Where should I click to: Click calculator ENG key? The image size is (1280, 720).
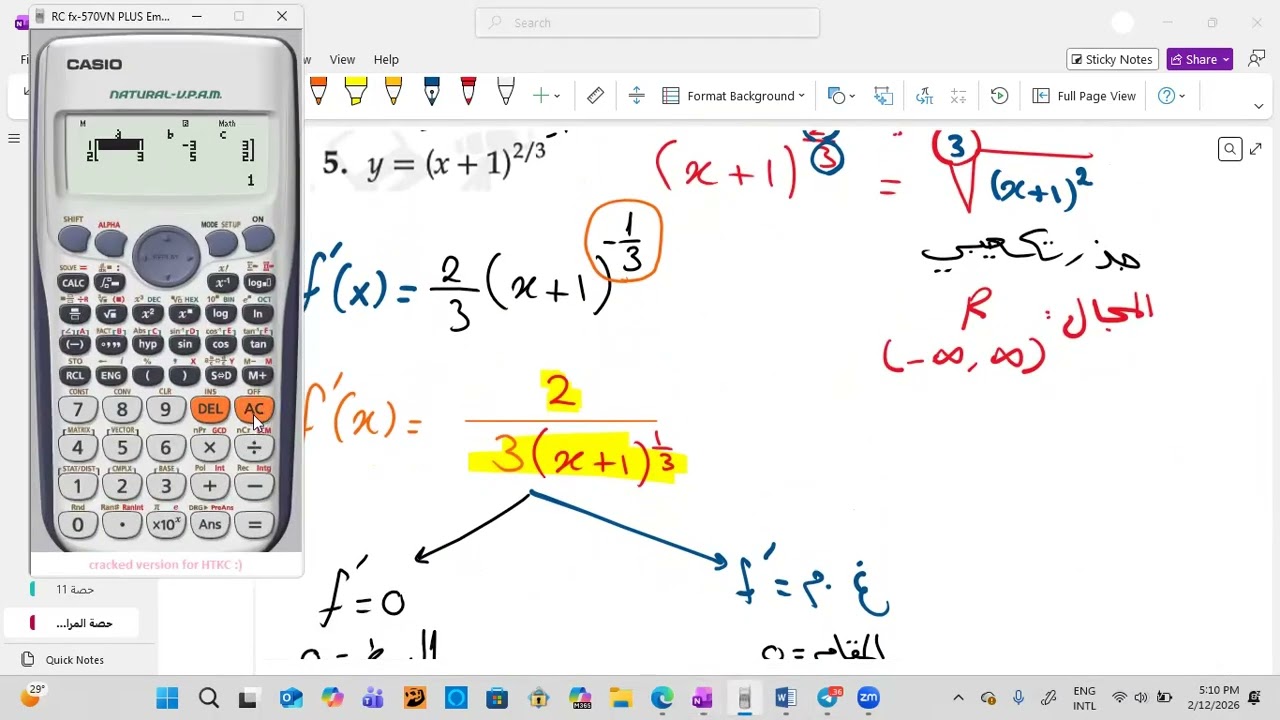pos(111,376)
